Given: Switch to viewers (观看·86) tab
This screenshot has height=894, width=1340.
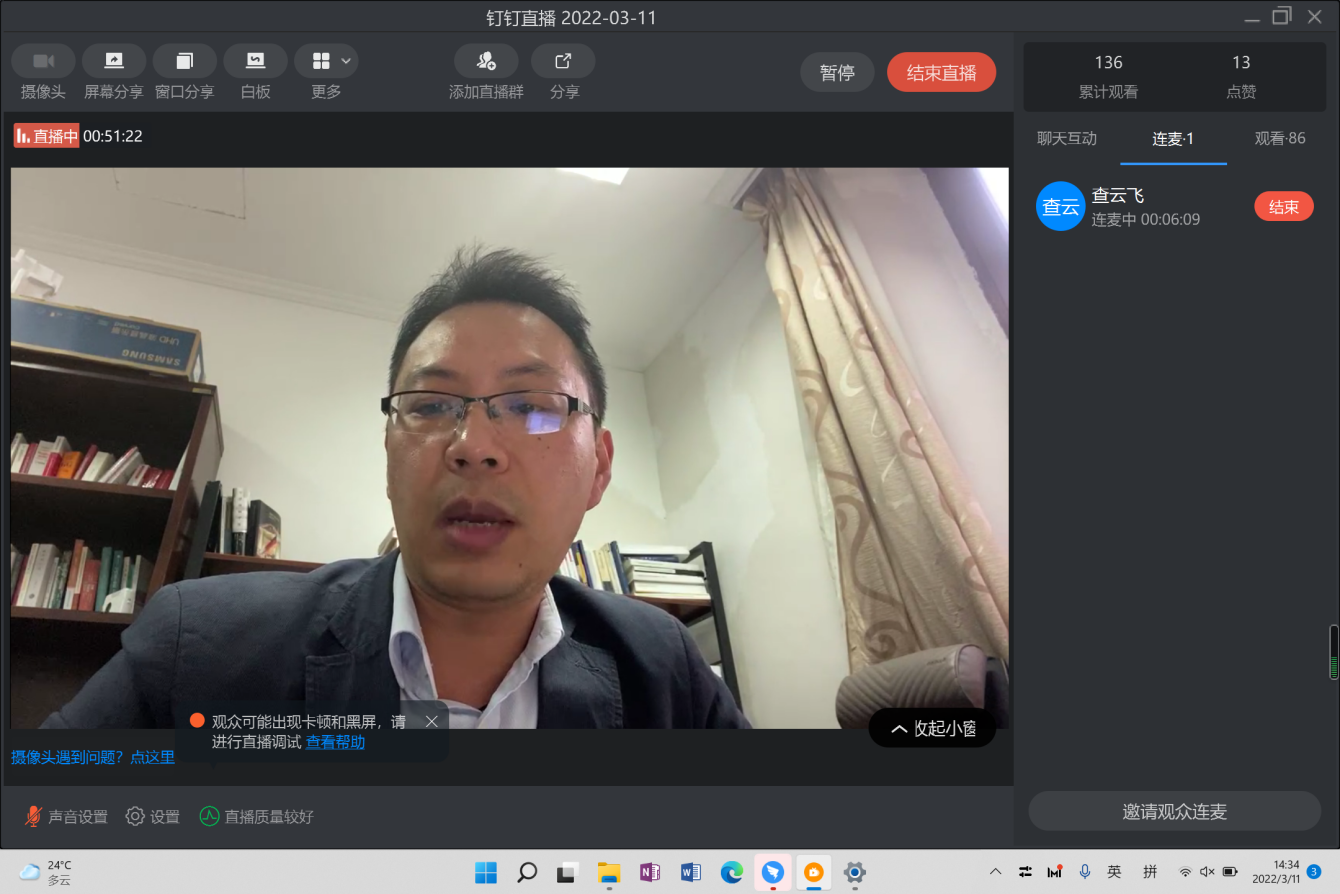Looking at the screenshot, I should [x=1280, y=139].
